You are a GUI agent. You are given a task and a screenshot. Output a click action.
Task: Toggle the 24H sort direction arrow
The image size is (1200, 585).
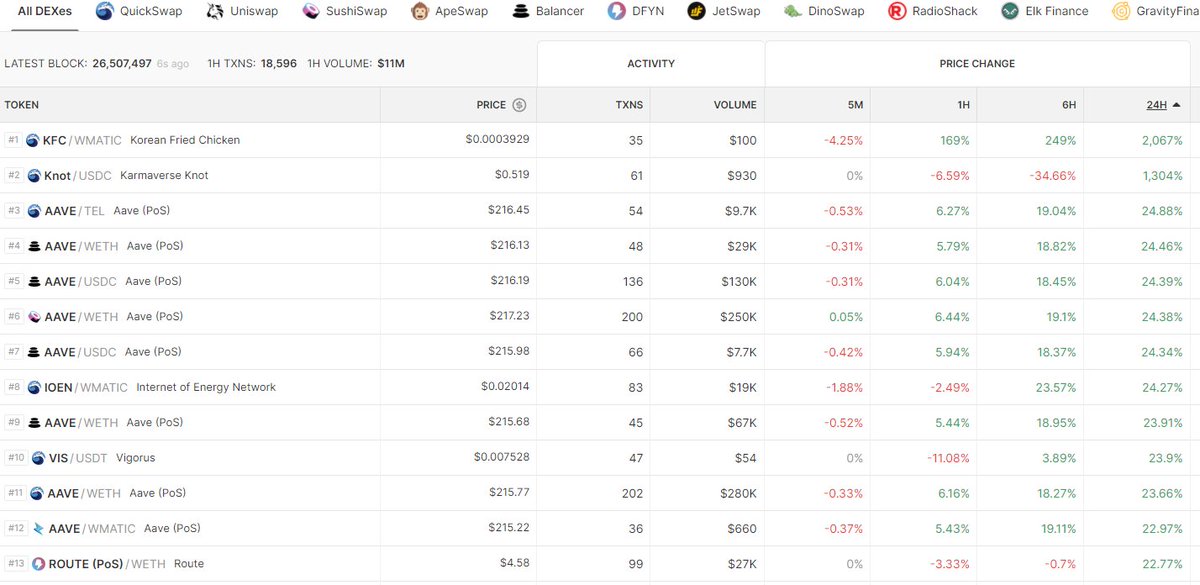pos(1176,105)
